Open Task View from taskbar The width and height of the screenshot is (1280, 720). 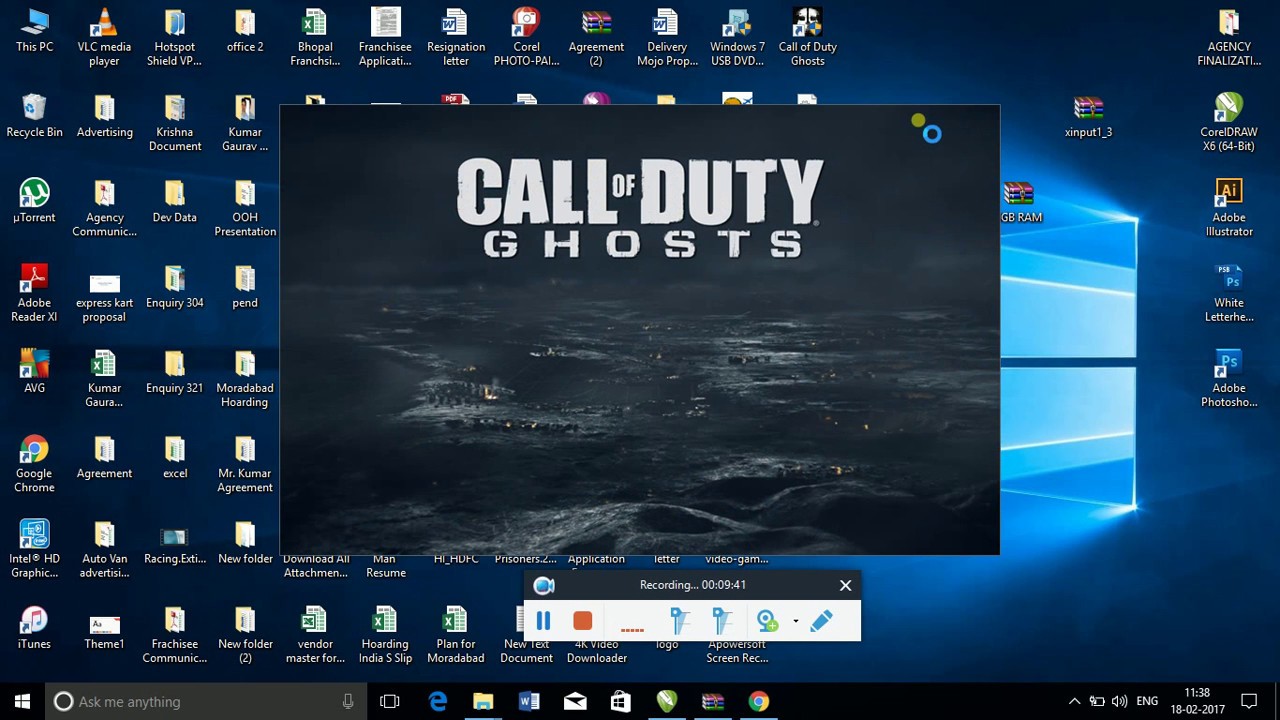click(x=390, y=701)
